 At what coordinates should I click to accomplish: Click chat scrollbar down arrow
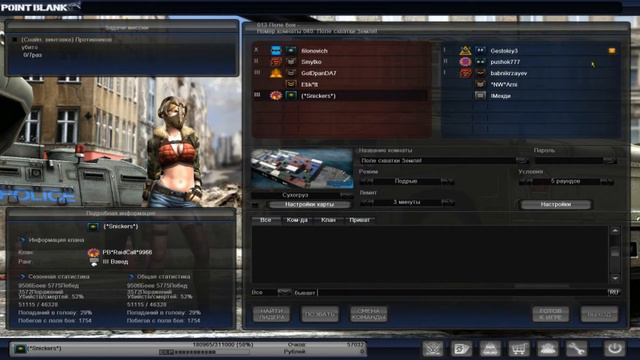coord(615,278)
